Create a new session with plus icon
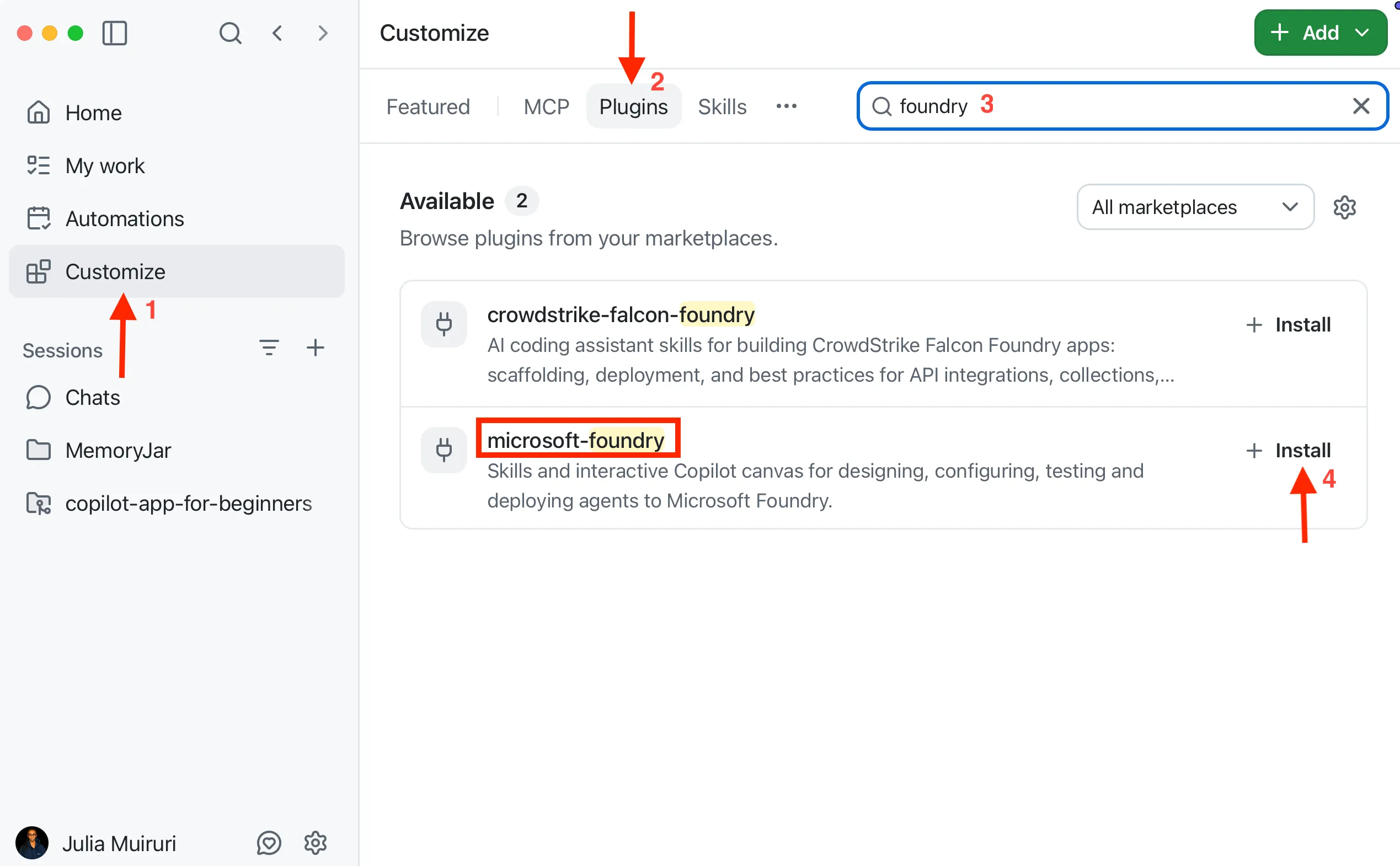1400x866 pixels. pos(316,348)
